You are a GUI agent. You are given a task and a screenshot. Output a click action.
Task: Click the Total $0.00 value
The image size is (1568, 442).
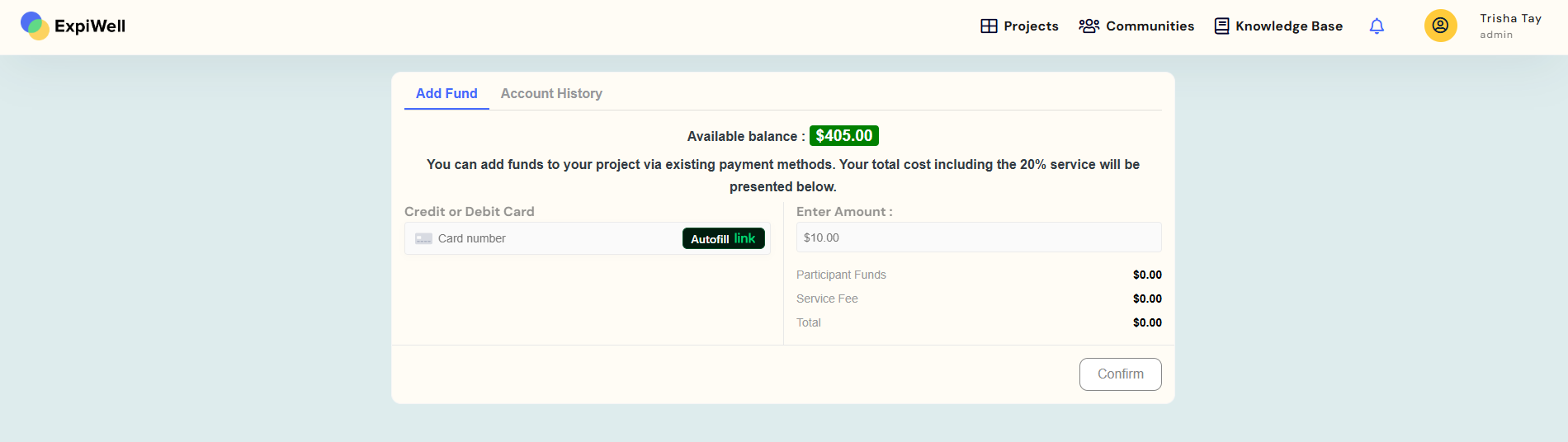point(1147,322)
